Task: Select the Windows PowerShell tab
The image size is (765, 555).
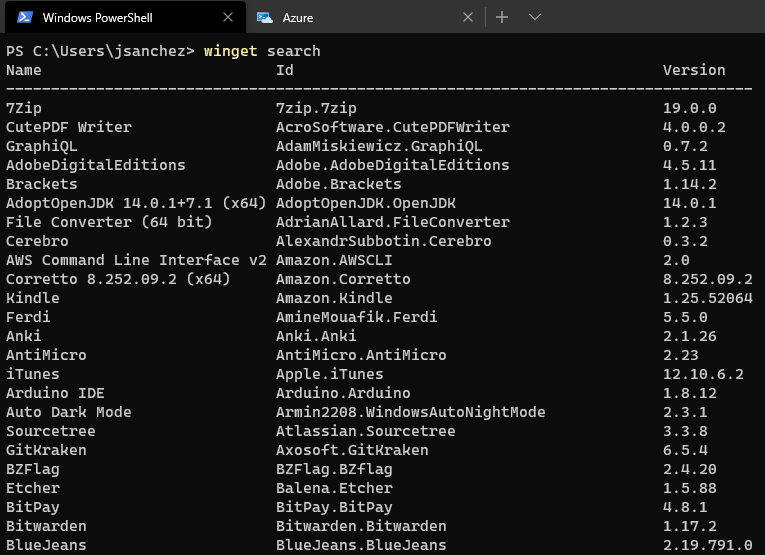Action: (x=110, y=17)
